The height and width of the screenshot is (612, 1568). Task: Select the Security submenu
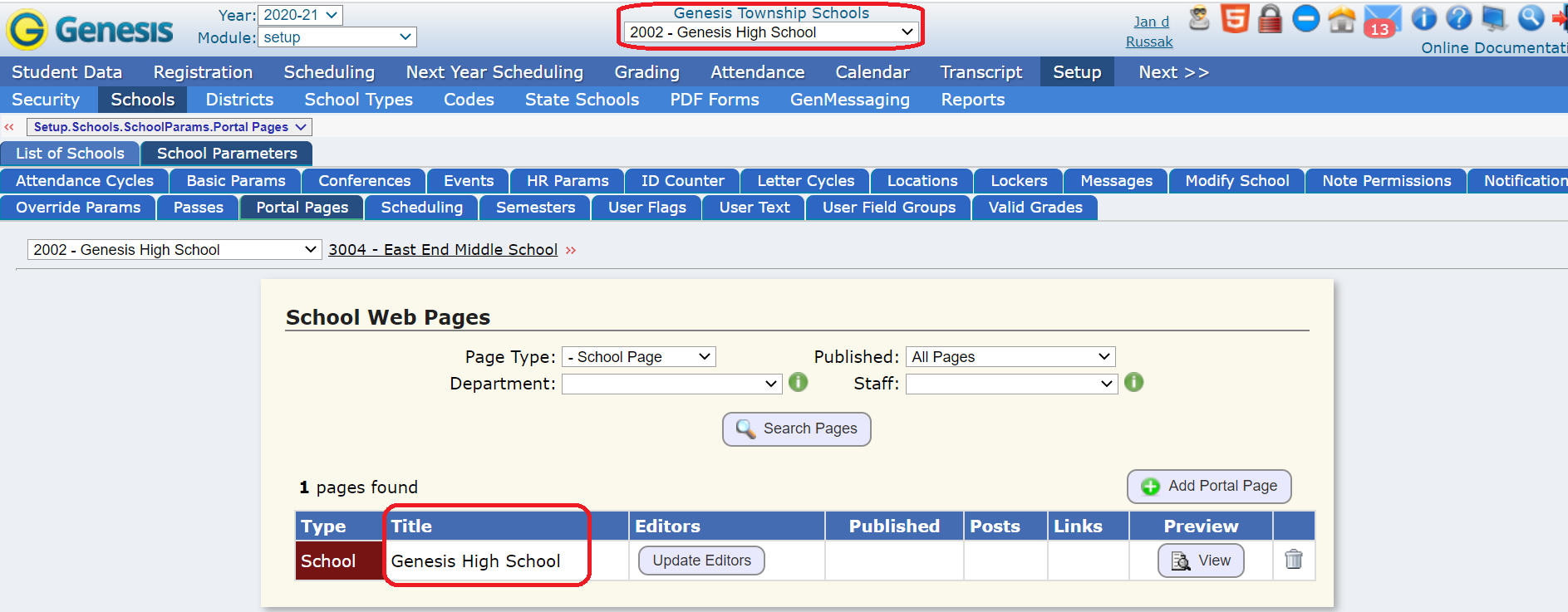(46, 100)
